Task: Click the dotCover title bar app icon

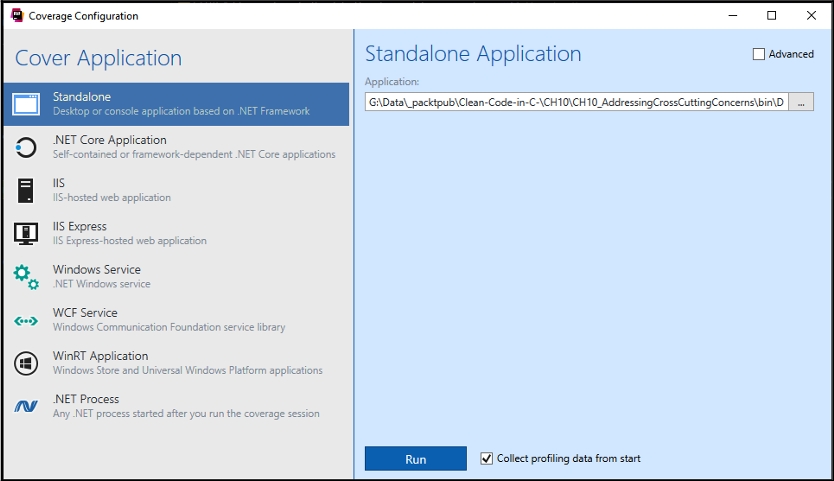Action: (16, 16)
